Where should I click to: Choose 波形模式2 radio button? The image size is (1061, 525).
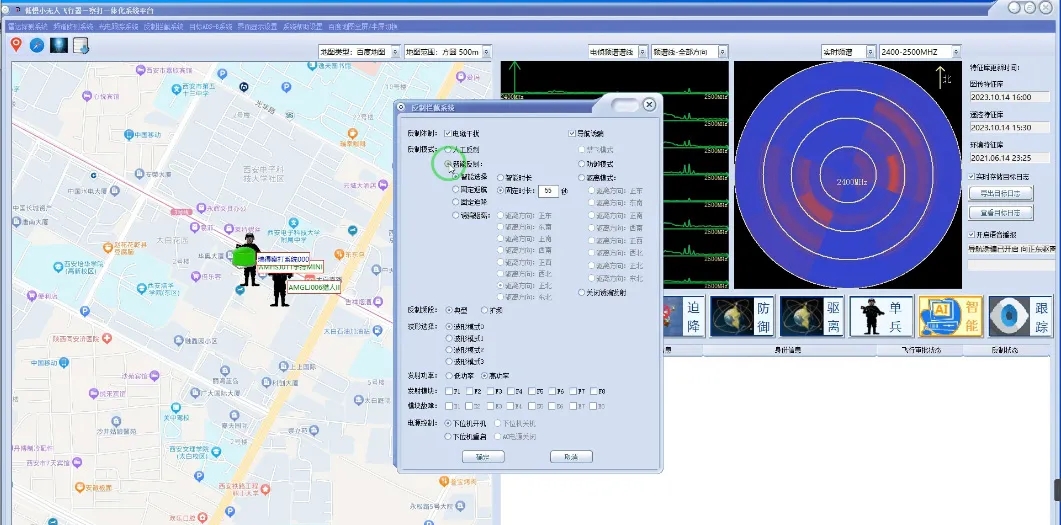click(x=448, y=350)
